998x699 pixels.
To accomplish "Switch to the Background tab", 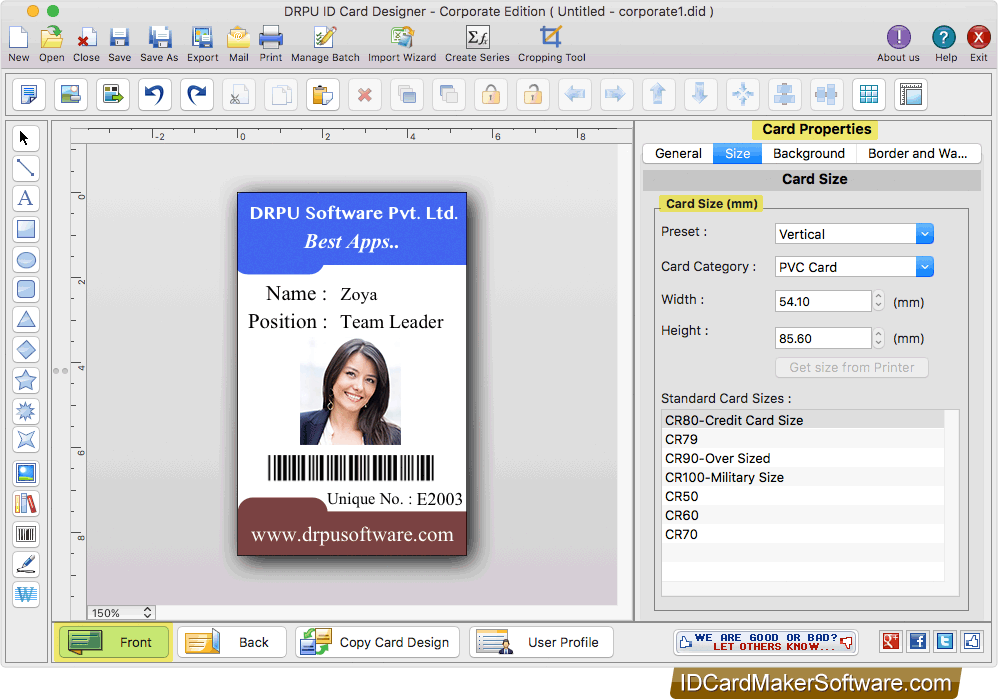I will tap(809, 153).
